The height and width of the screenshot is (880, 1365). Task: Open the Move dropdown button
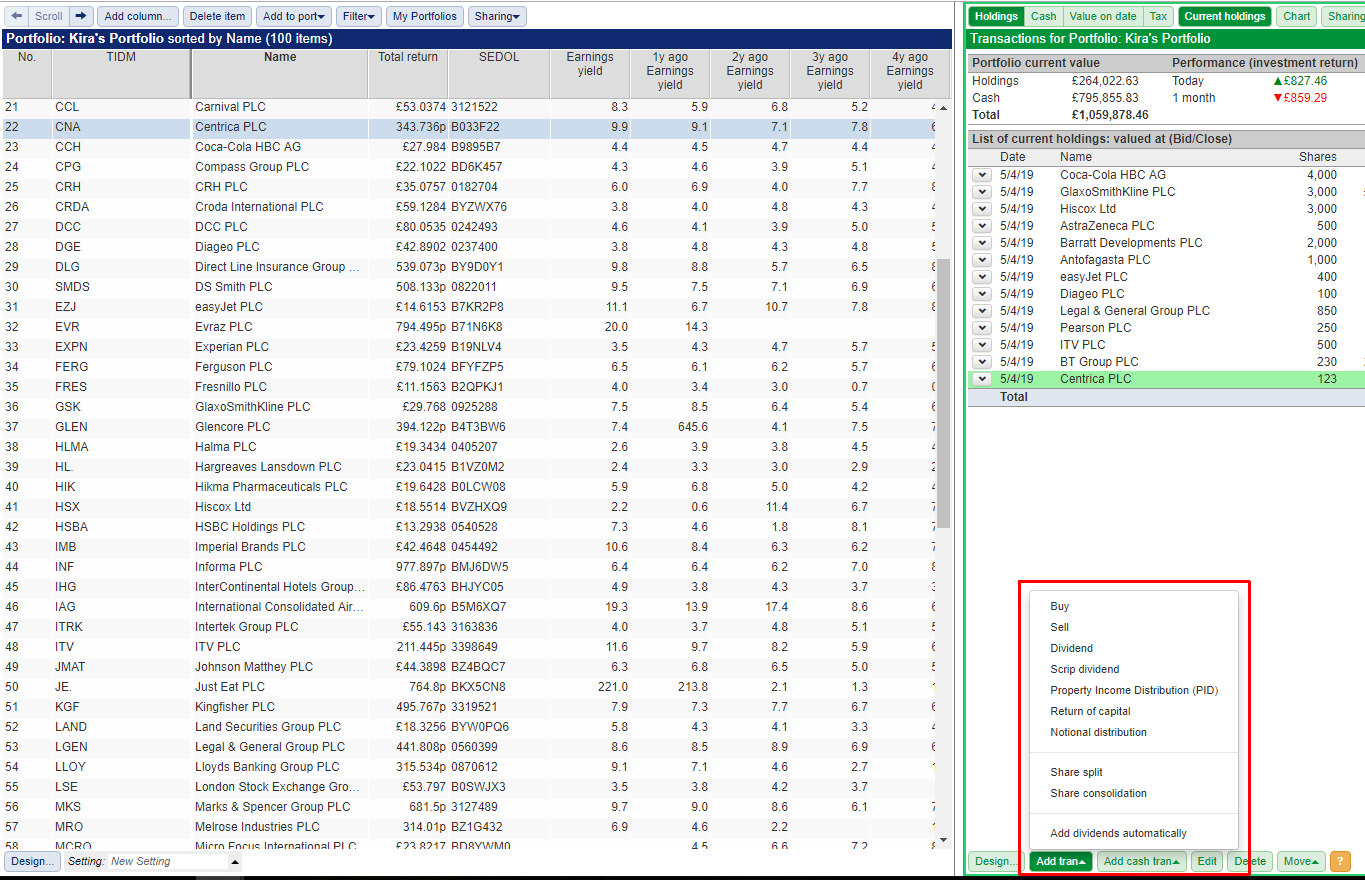(1301, 861)
